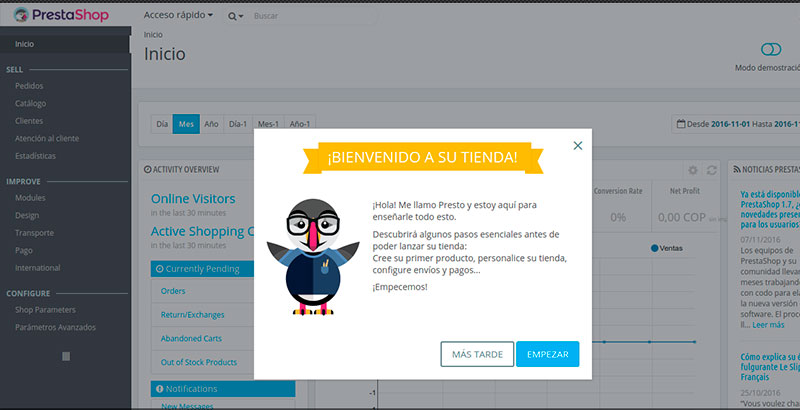
Task: Open Atención al cliente menu
Action: click(47, 138)
